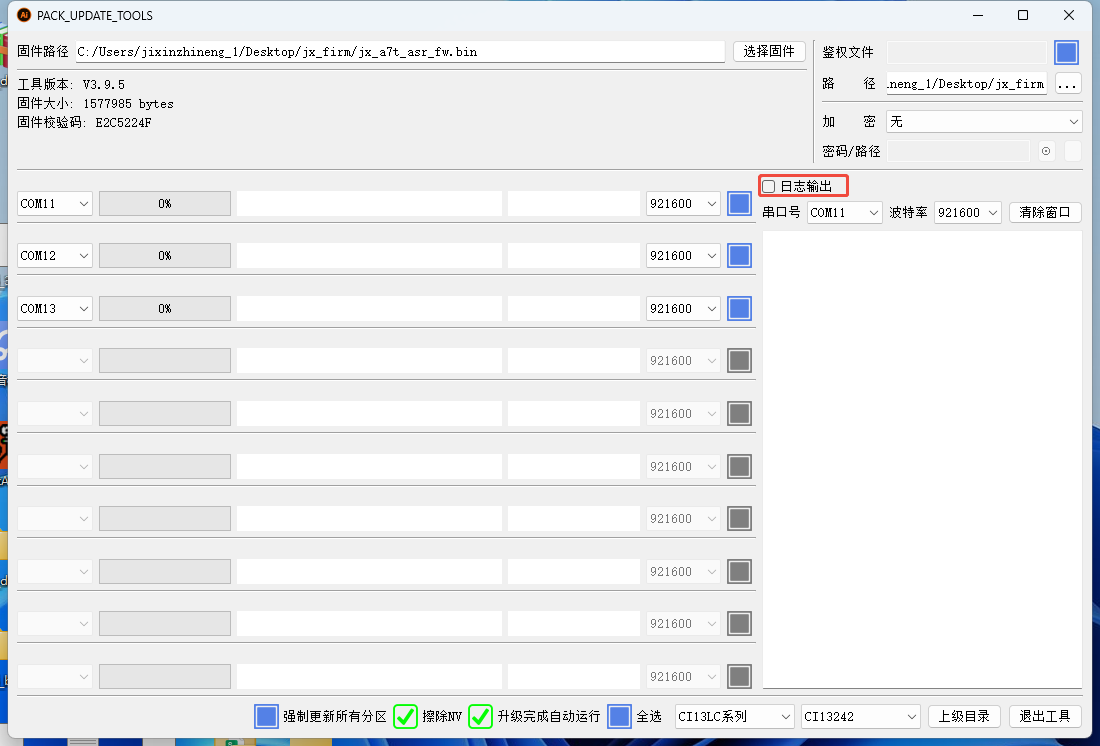Click the 固件路径 text field
Screen dimensions: 1100x746
click(x=400, y=52)
